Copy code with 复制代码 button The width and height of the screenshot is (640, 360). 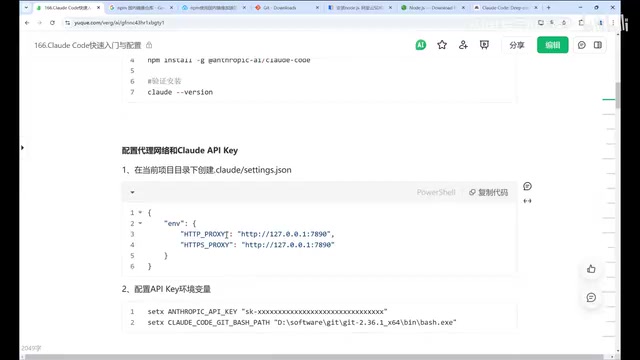click(x=488, y=192)
